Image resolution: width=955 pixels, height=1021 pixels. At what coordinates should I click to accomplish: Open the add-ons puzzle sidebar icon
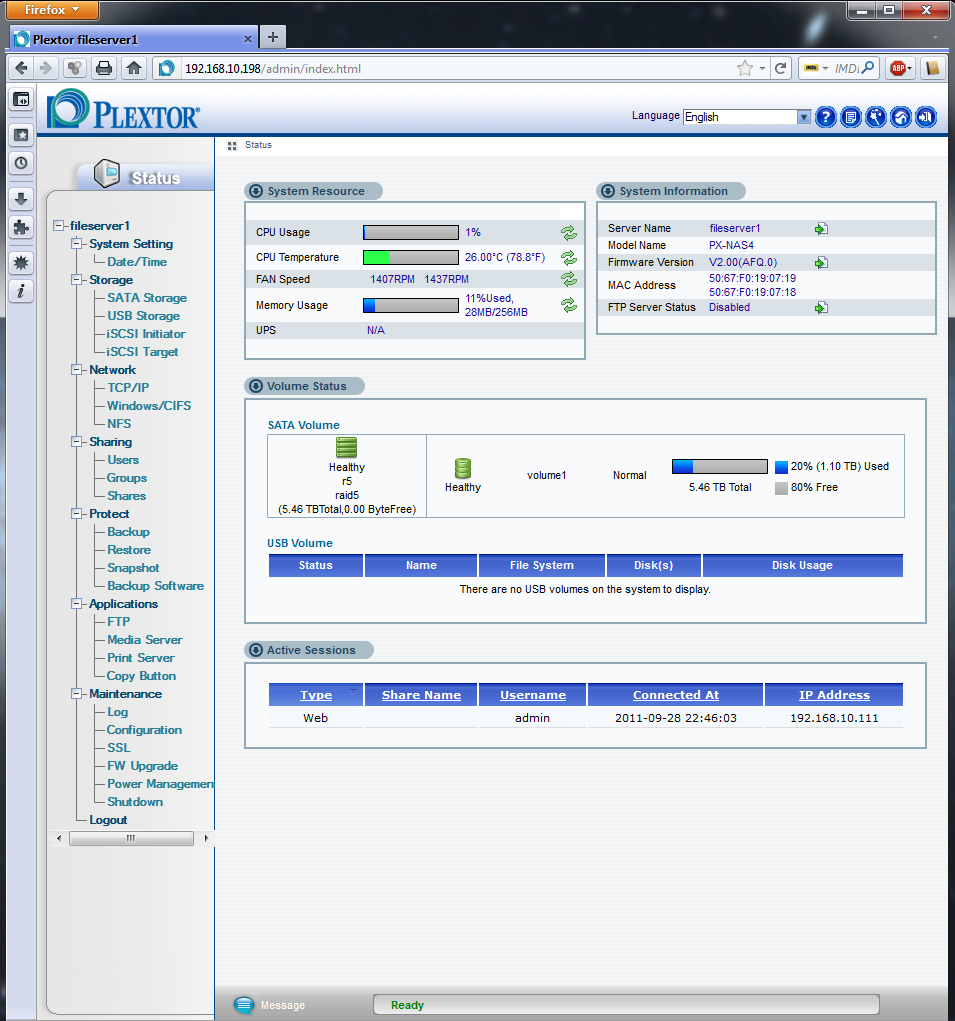point(21,227)
